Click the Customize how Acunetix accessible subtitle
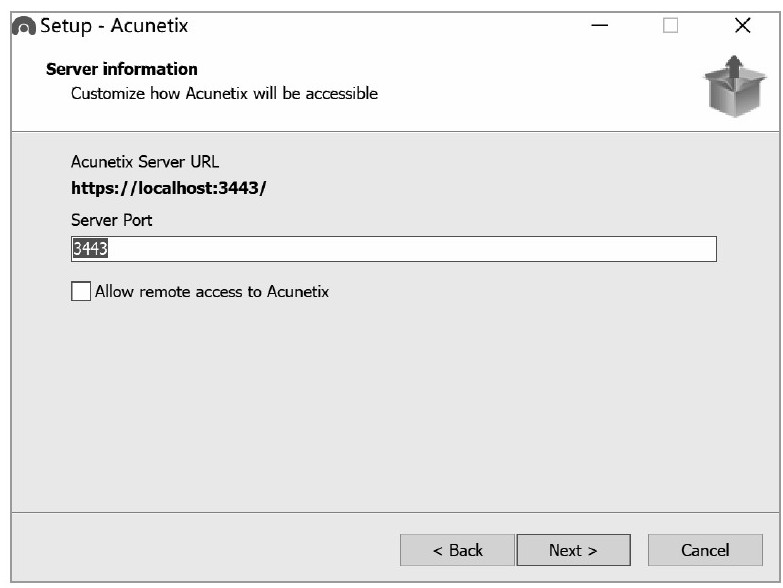 224,93
